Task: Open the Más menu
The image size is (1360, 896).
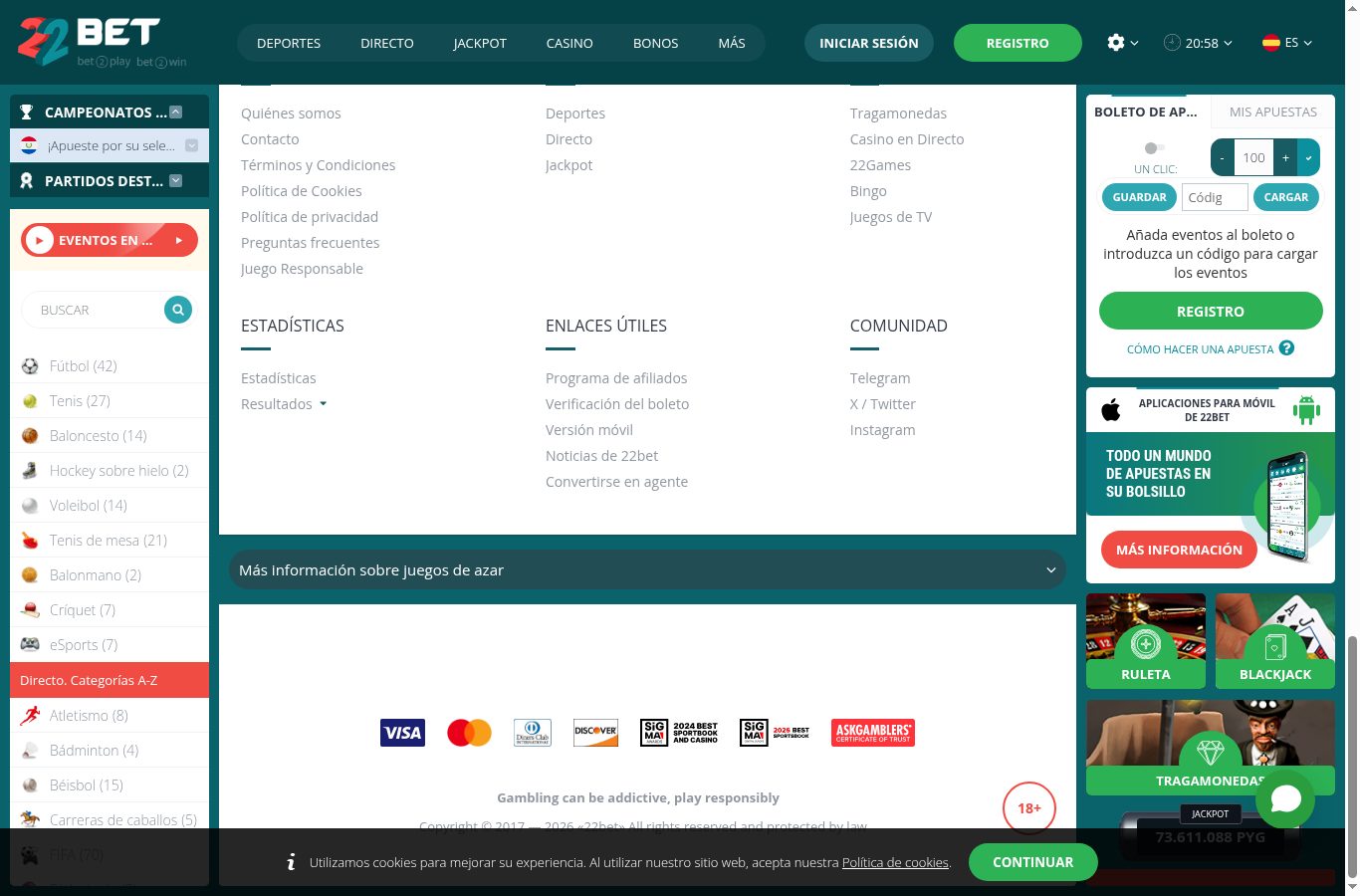Action: (732, 43)
